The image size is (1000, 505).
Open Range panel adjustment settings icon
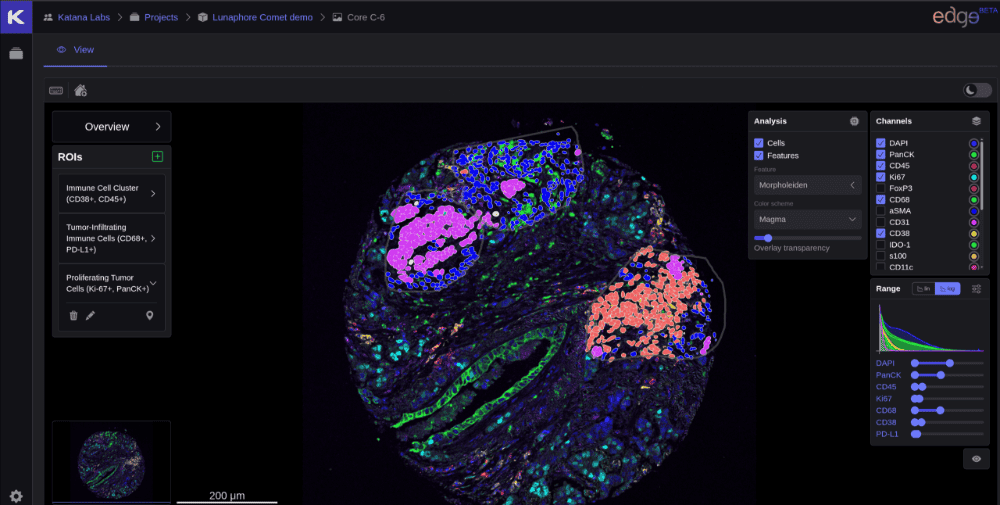pyautogui.click(x=976, y=288)
